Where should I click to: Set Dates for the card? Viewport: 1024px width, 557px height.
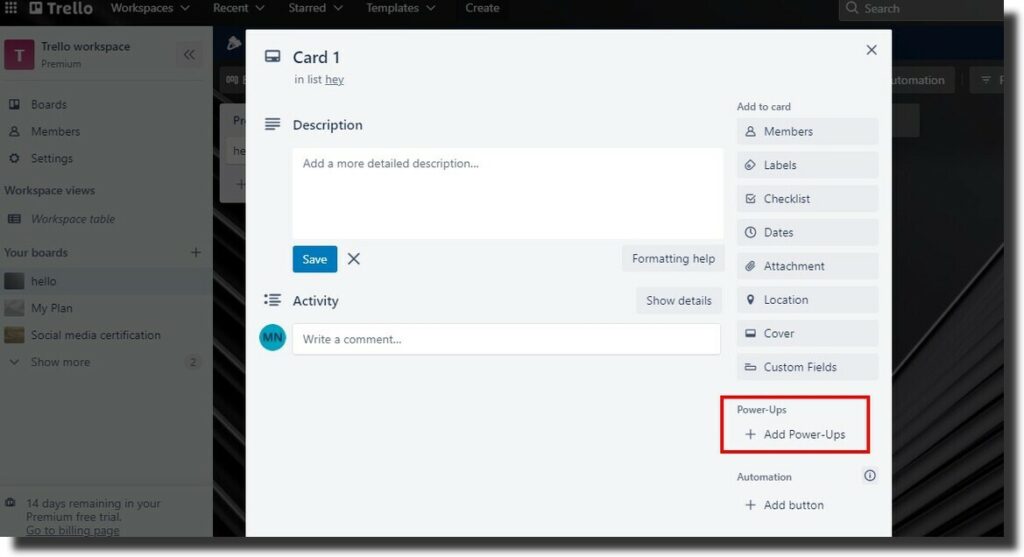pyautogui.click(x=807, y=232)
